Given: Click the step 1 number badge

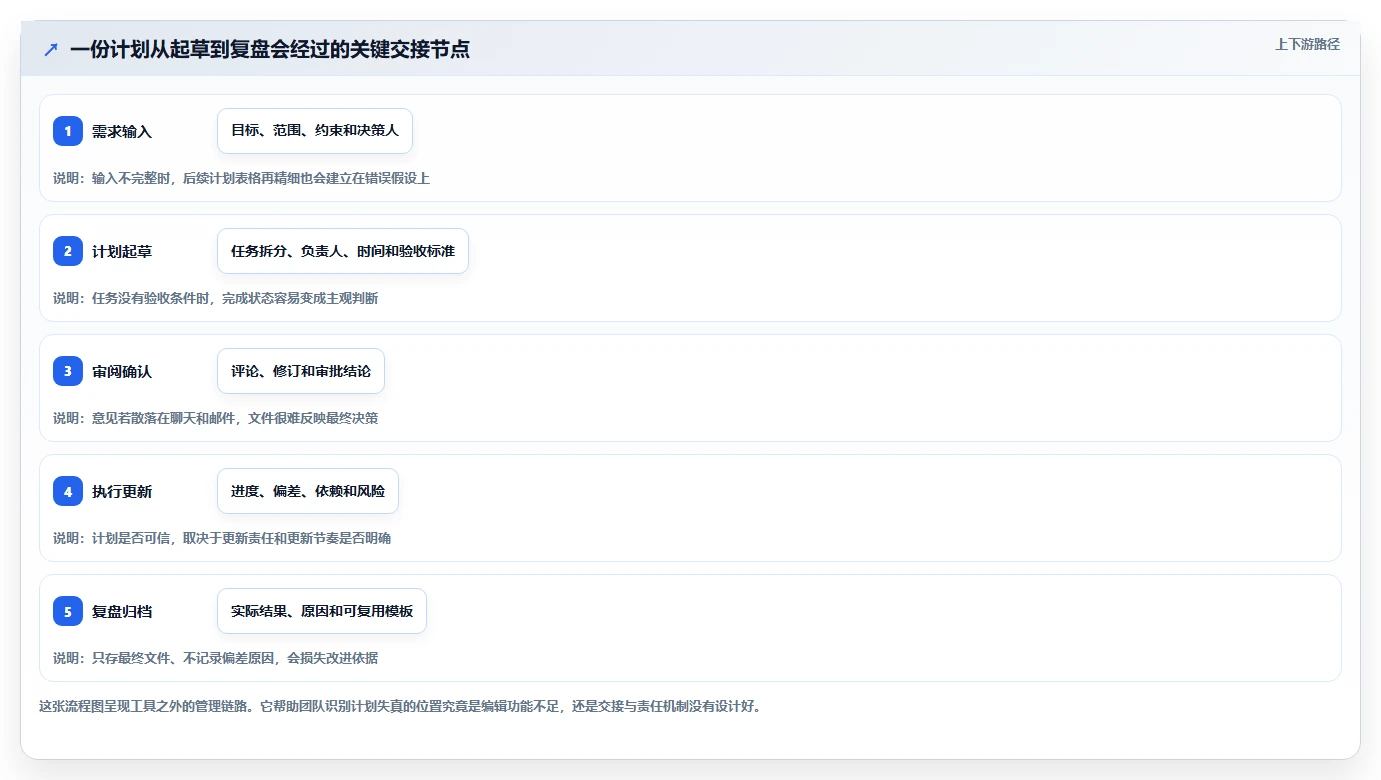Looking at the screenshot, I should 68,131.
